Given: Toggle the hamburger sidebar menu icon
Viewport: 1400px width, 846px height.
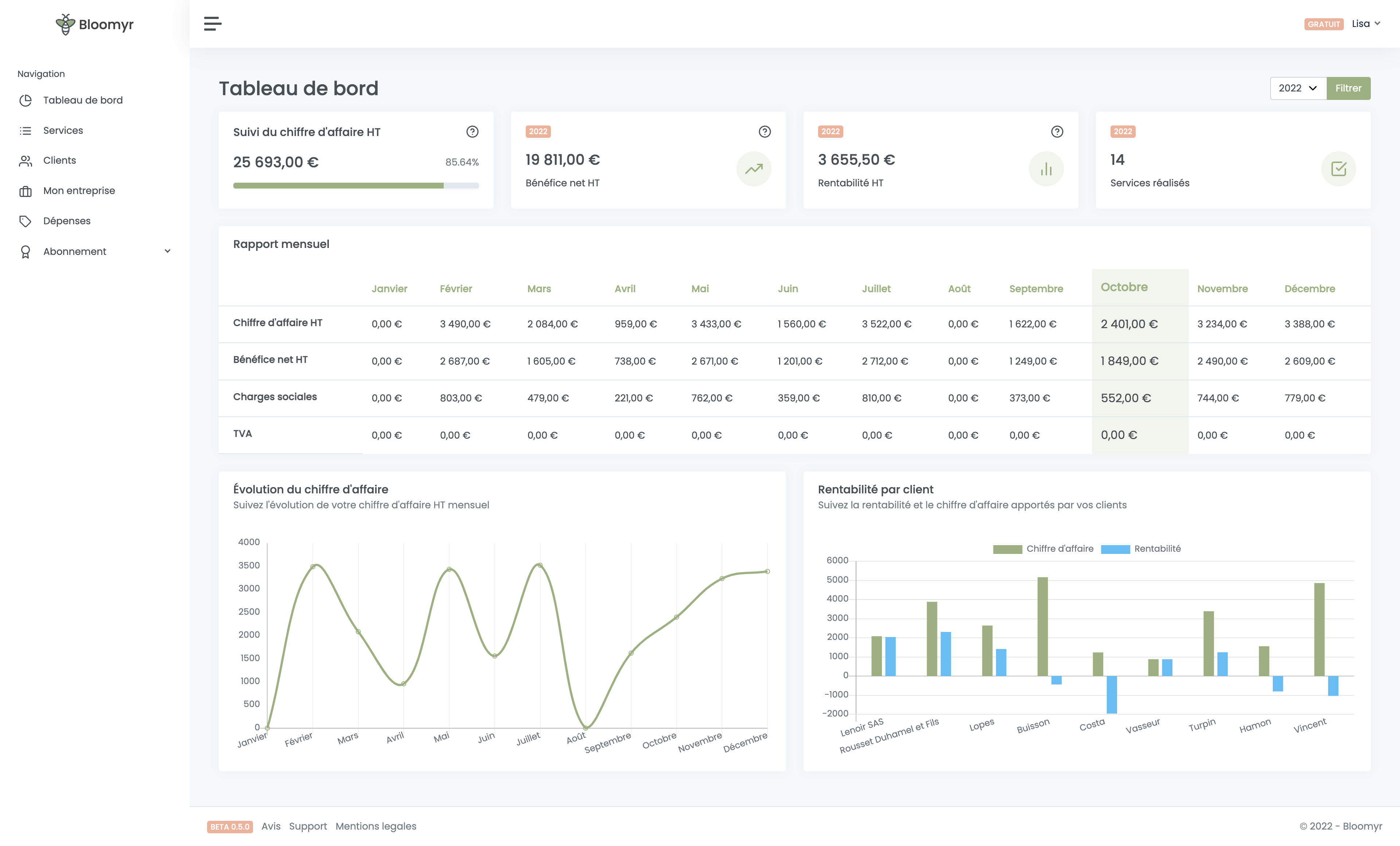Looking at the screenshot, I should click(213, 24).
